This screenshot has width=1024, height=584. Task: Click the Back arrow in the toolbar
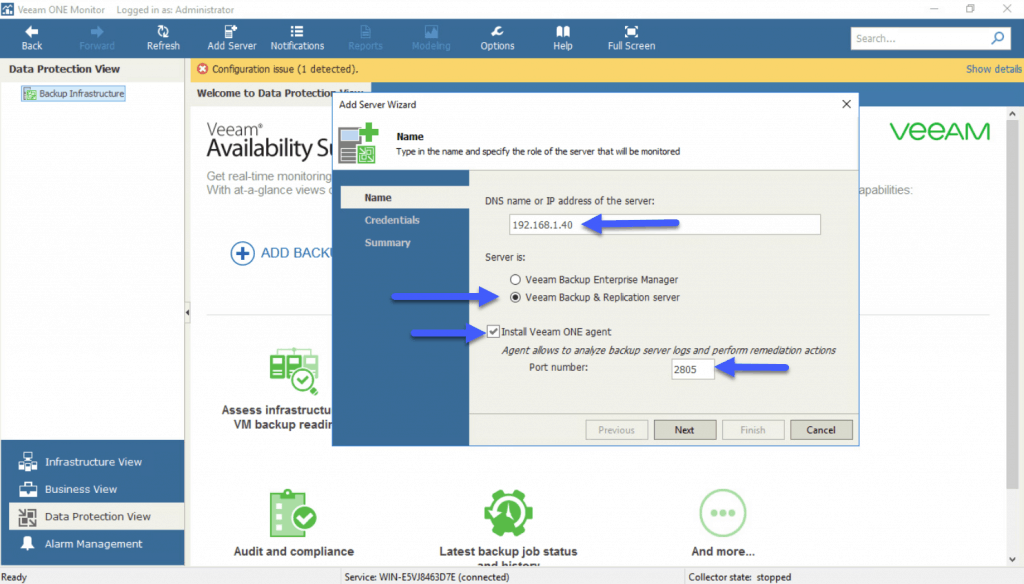32,33
